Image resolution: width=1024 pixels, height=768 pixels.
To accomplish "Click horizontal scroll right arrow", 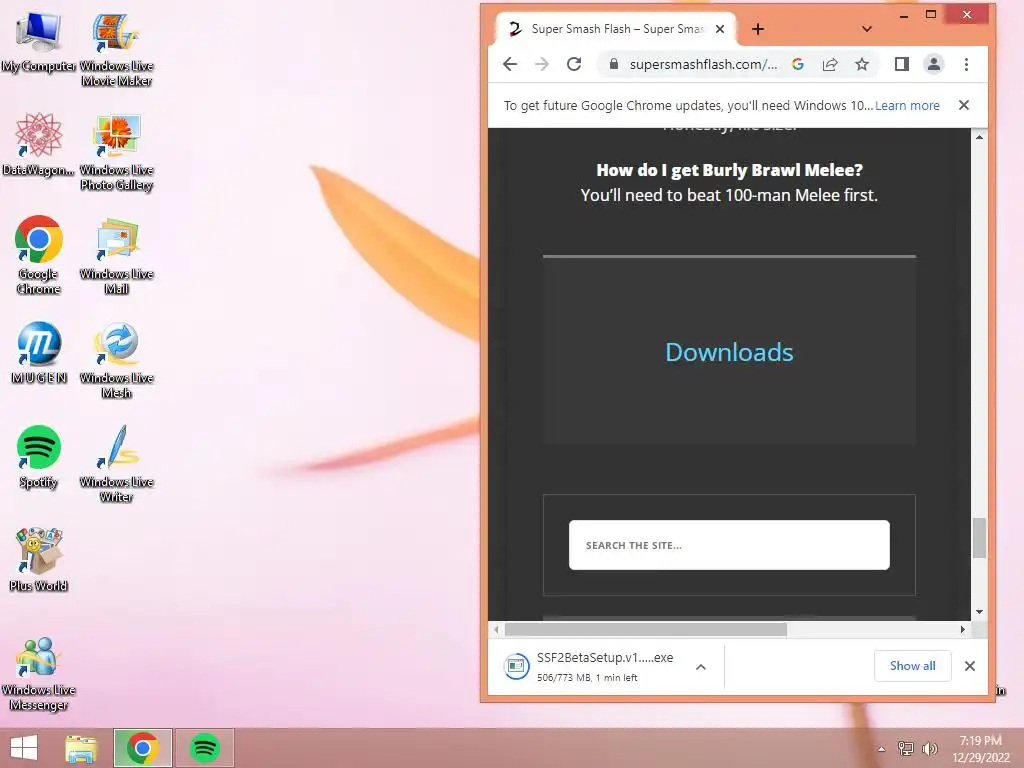I will point(963,630).
